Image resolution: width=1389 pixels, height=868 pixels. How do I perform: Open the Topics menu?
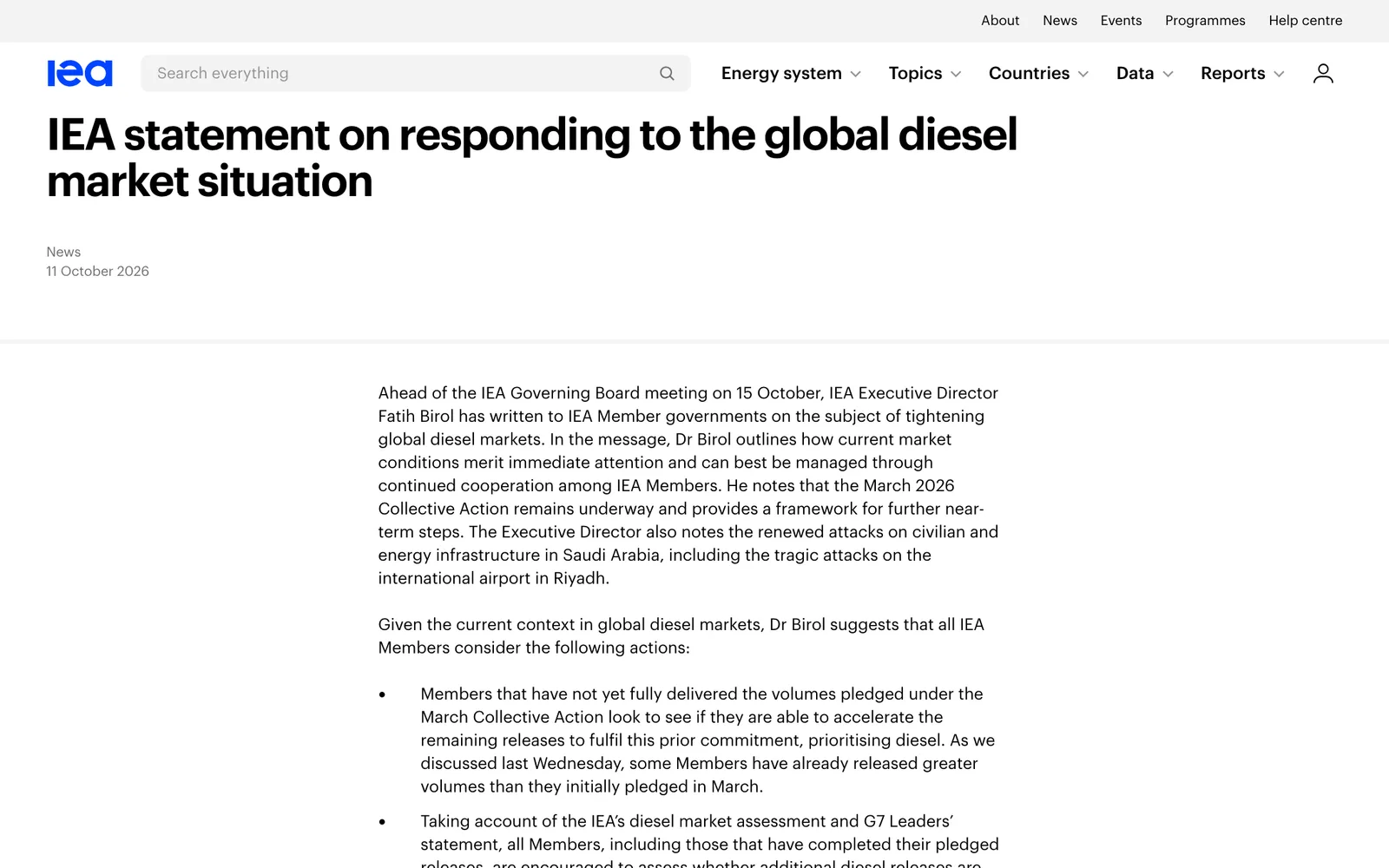pos(915,74)
